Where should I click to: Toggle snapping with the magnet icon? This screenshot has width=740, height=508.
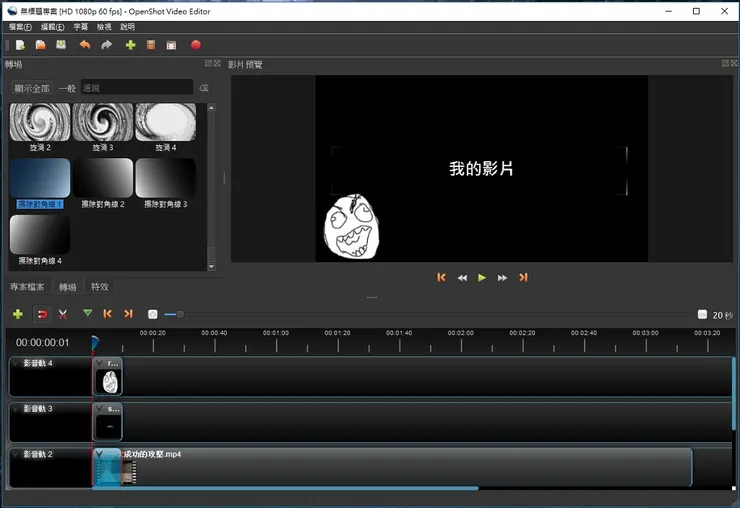42,314
